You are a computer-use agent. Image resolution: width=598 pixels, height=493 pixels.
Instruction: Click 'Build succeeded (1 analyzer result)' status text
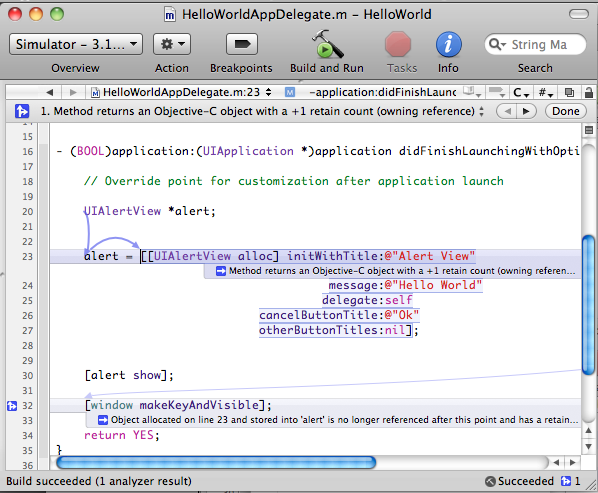point(99,481)
